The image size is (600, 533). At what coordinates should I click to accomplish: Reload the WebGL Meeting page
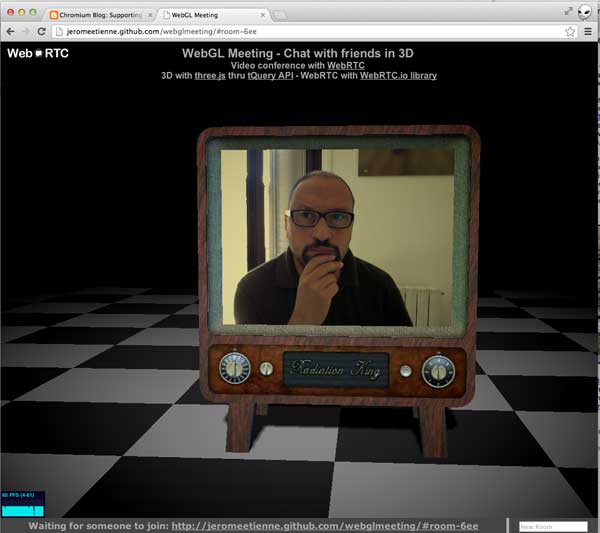tap(43, 32)
